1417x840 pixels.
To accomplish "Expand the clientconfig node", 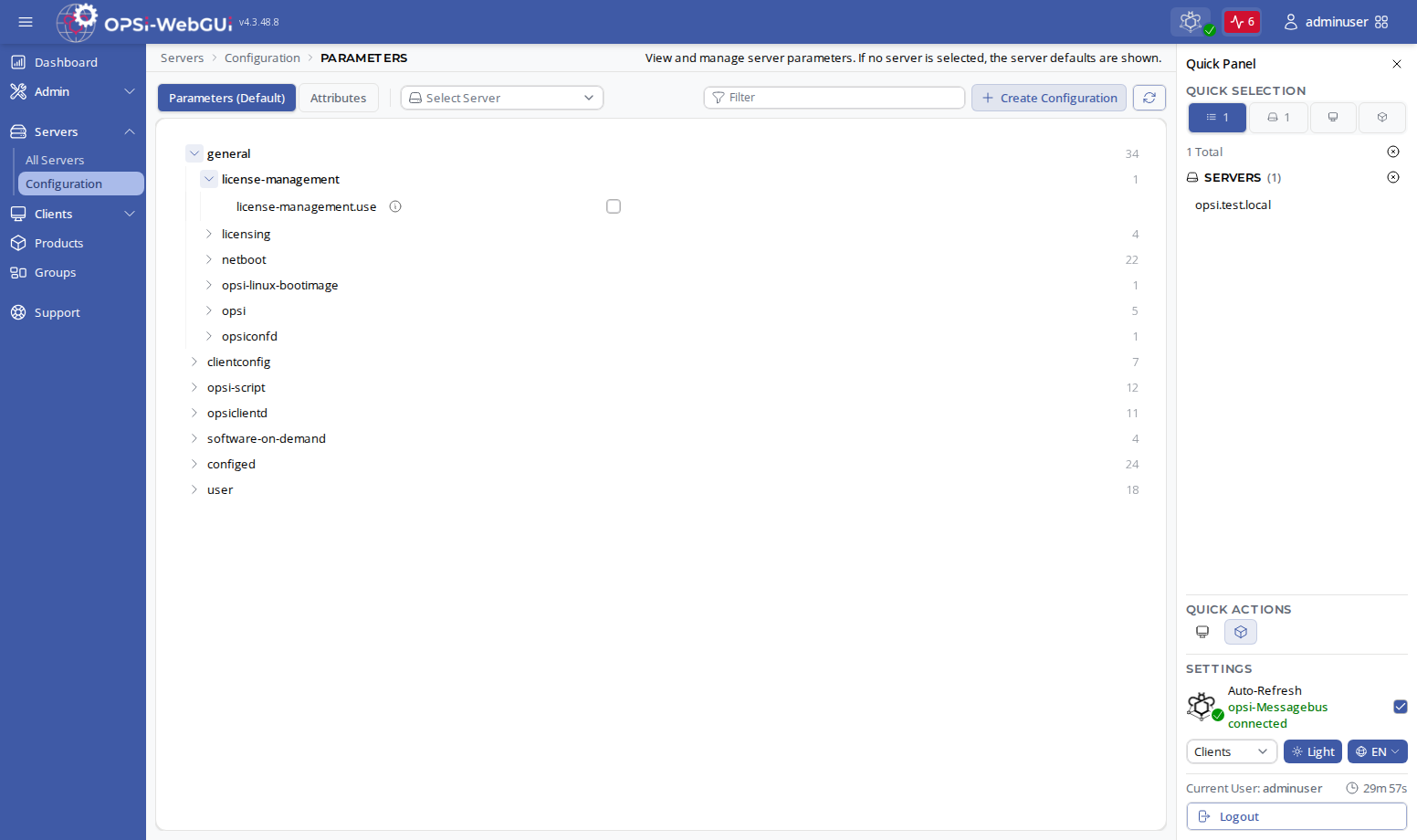I will [194, 362].
